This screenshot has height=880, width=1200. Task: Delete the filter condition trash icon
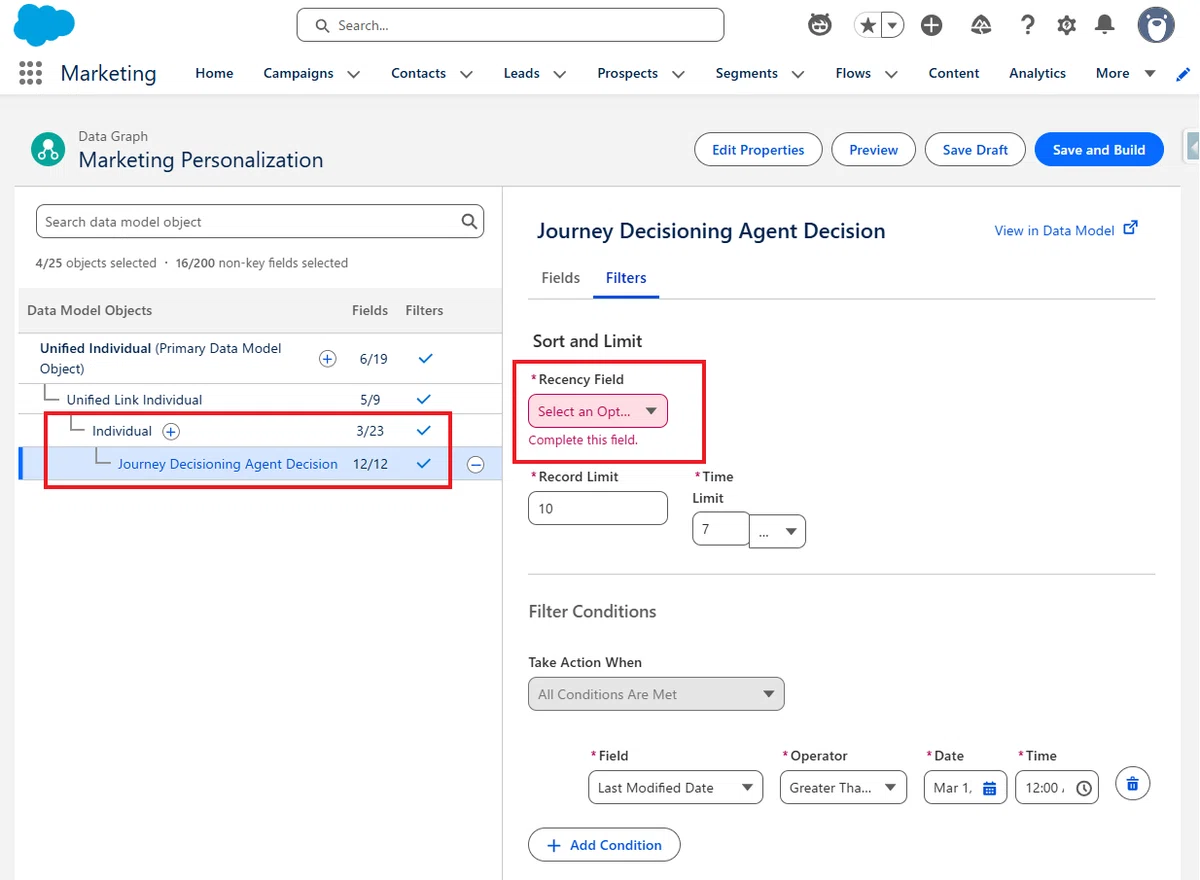[x=1132, y=783]
